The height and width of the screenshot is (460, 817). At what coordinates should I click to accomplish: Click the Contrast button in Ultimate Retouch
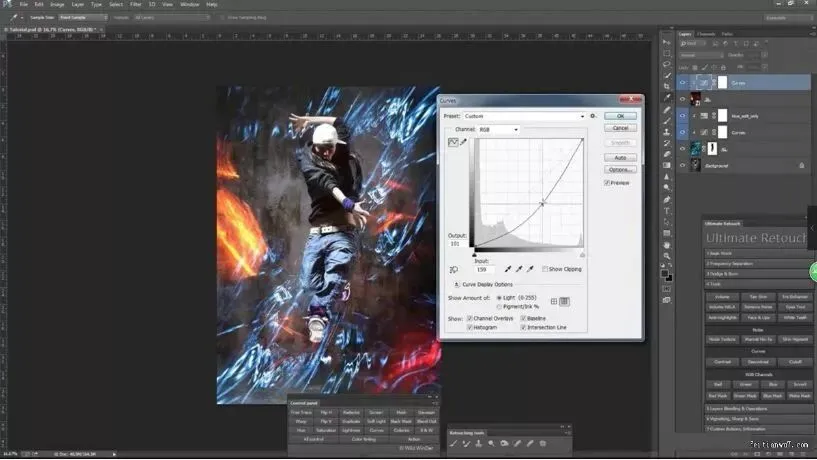[x=722, y=362]
